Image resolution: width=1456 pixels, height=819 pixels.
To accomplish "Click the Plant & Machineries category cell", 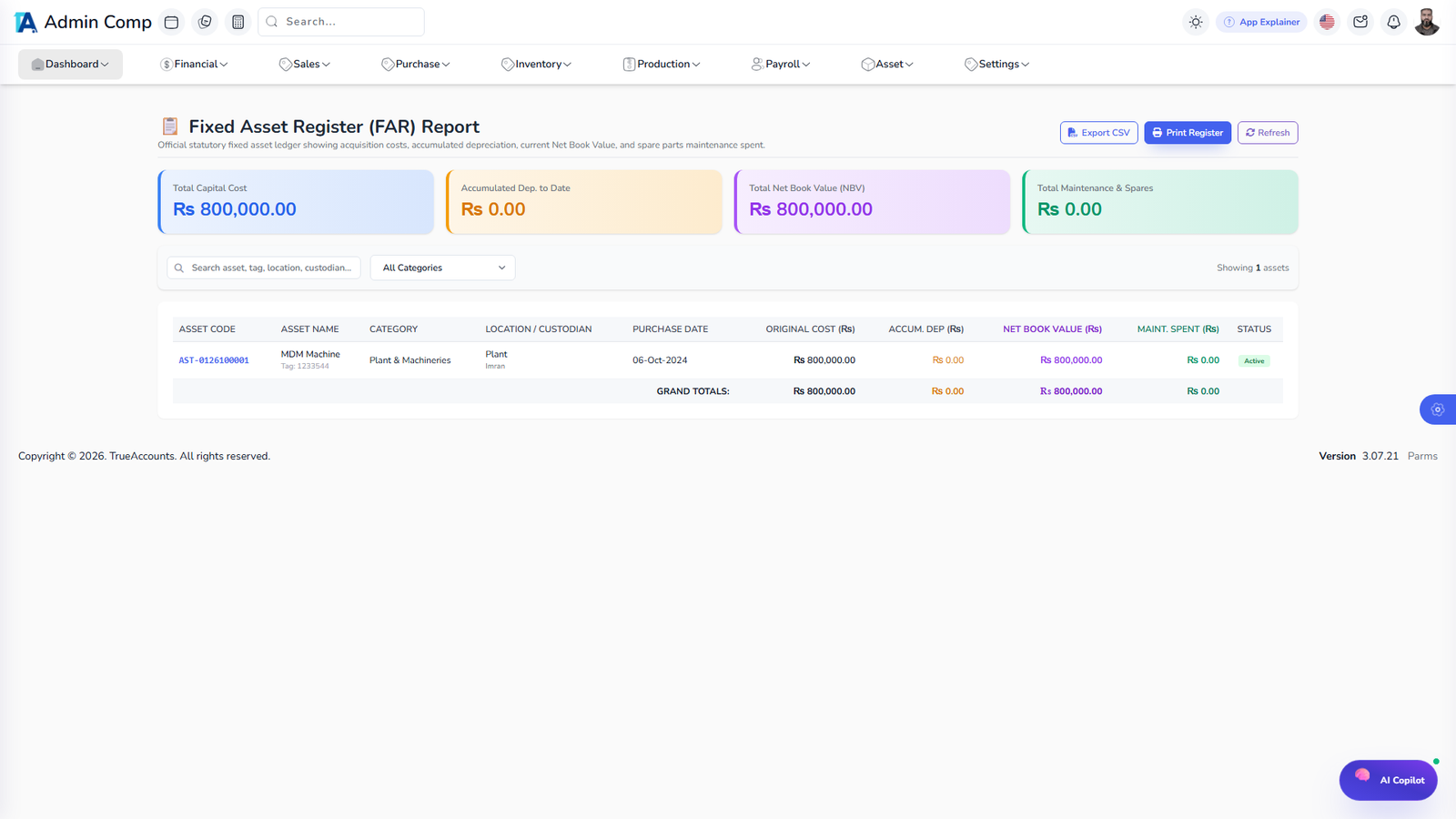I will click(410, 360).
